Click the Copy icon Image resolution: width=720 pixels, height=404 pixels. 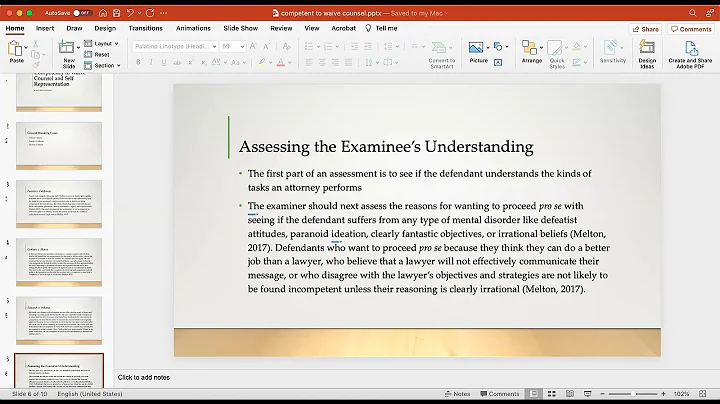point(35,54)
